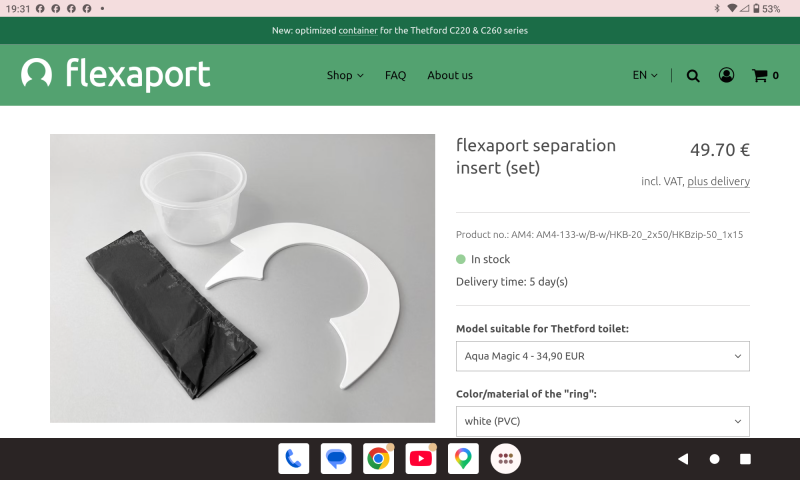Tap the recent apps square
Viewport: 800px width, 480px height.
[x=745, y=459]
